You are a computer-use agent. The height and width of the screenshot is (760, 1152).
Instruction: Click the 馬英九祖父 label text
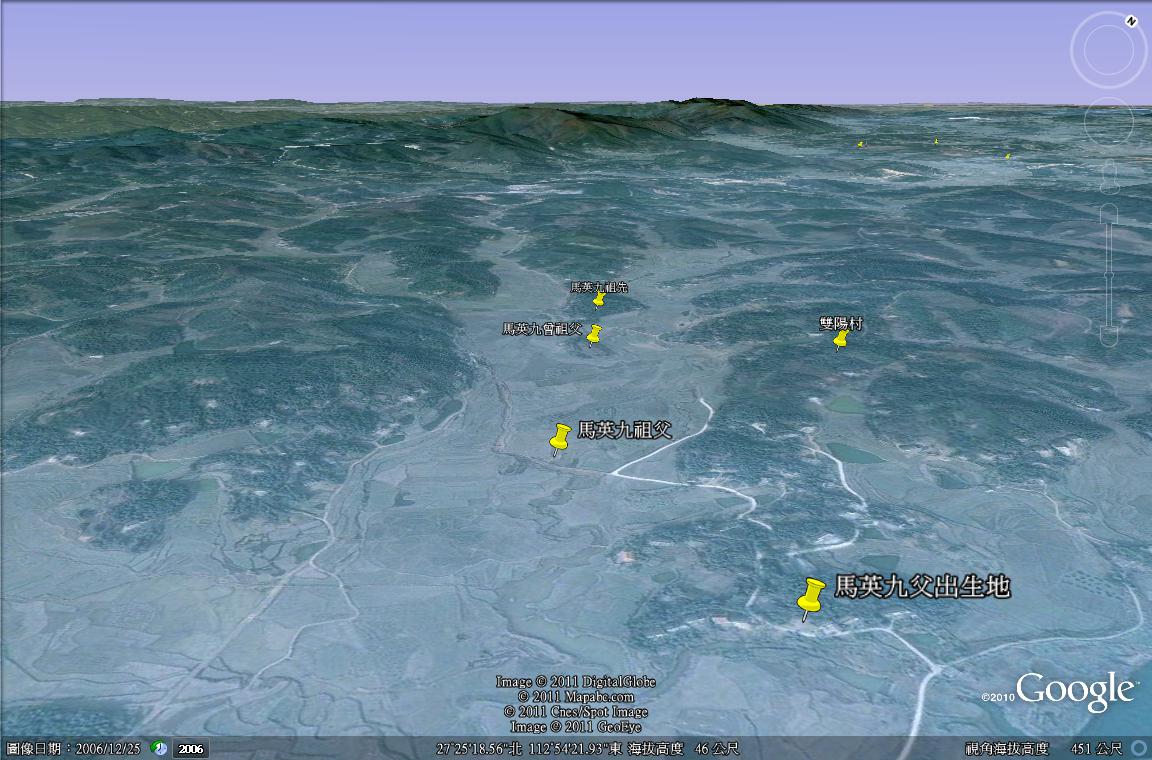pyautogui.click(x=624, y=429)
